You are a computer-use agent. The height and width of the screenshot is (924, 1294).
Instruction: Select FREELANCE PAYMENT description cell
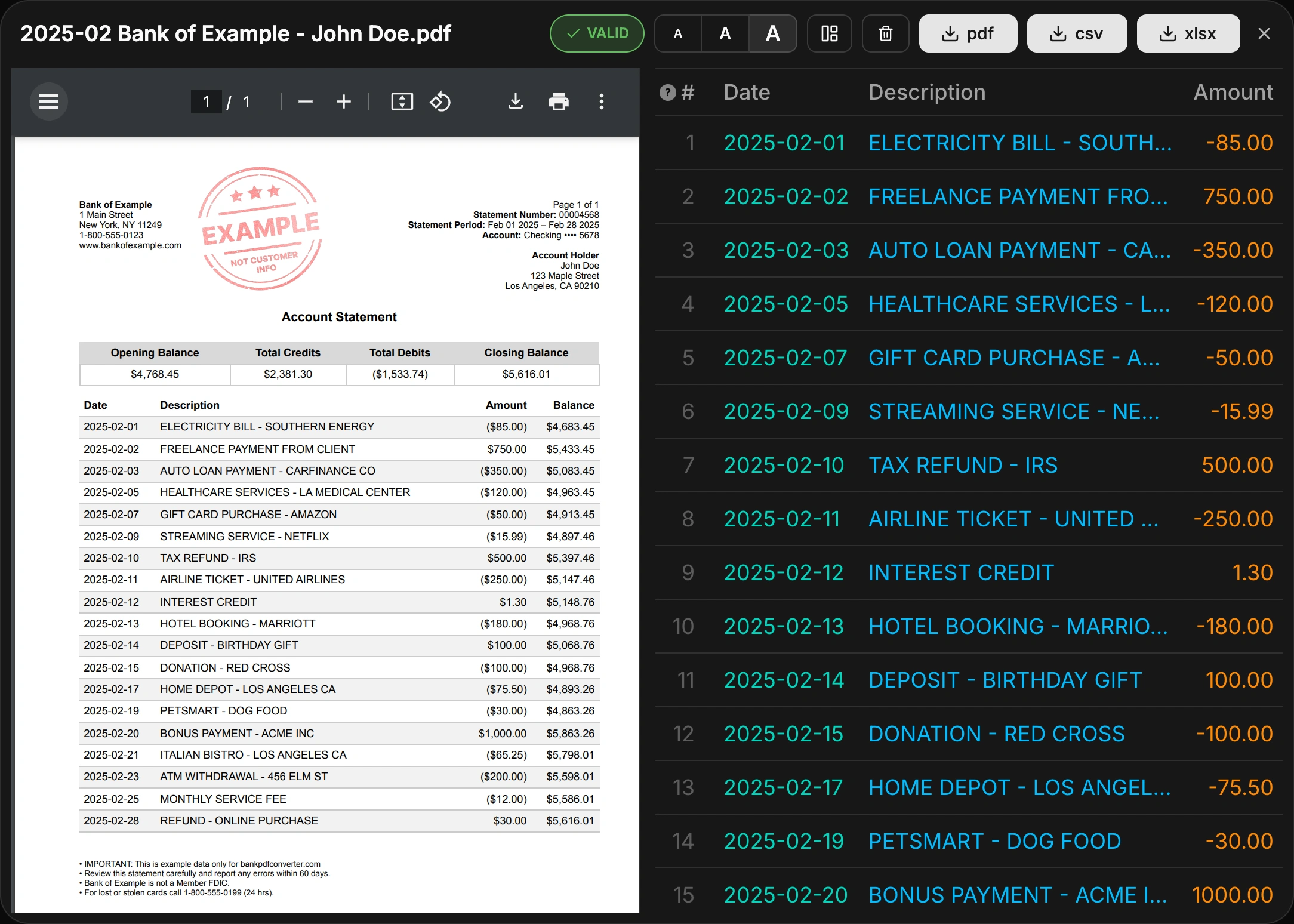(1018, 197)
